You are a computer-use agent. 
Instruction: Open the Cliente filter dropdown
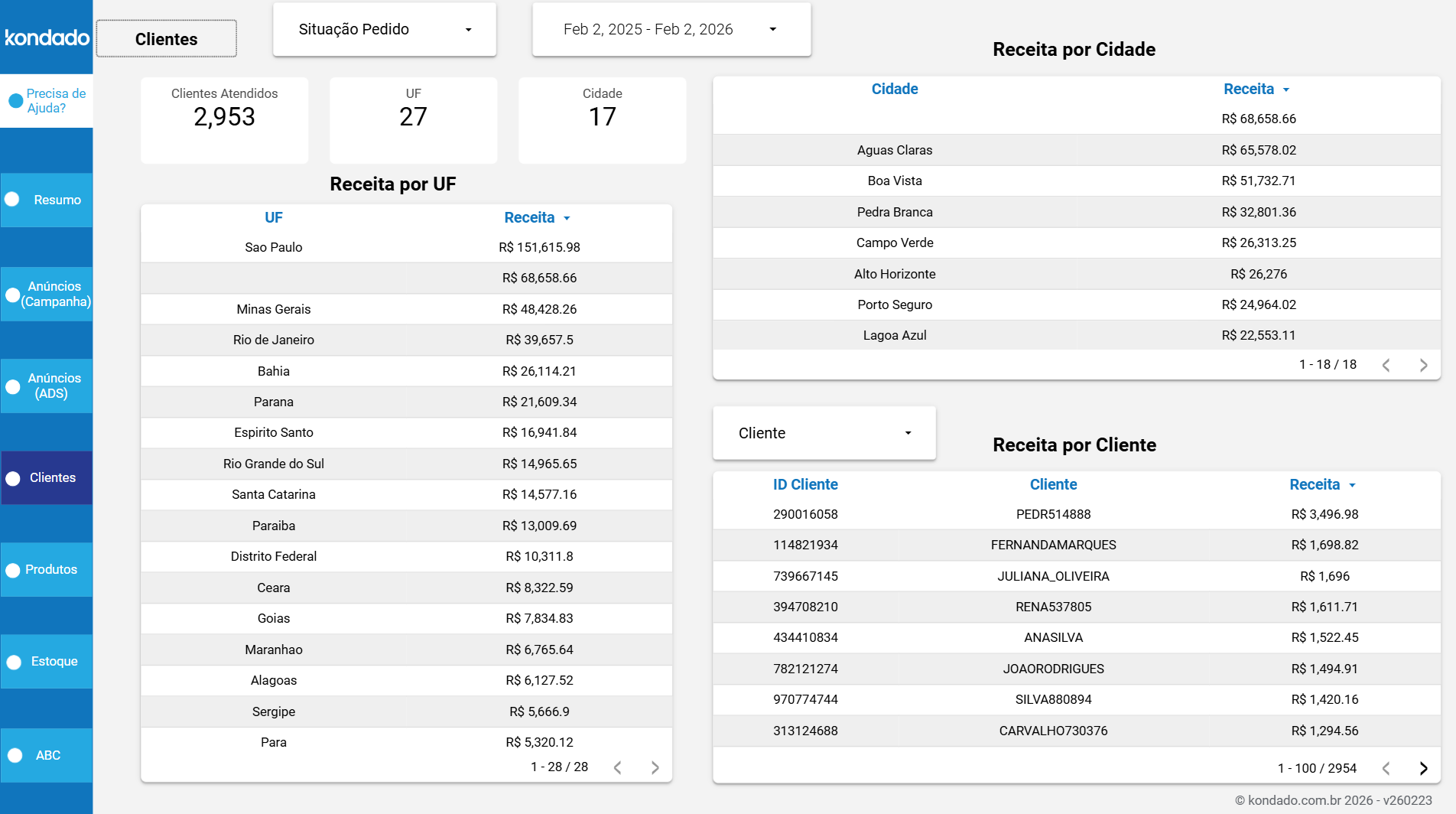(824, 433)
